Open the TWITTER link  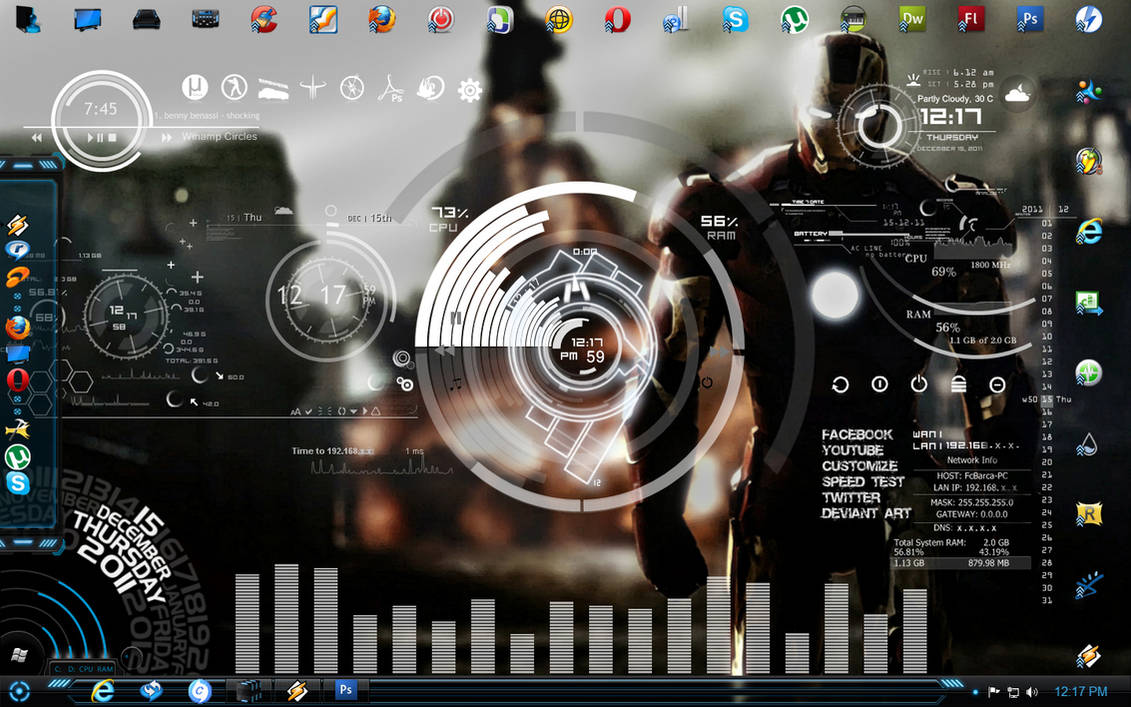click(x=850, y=497)
